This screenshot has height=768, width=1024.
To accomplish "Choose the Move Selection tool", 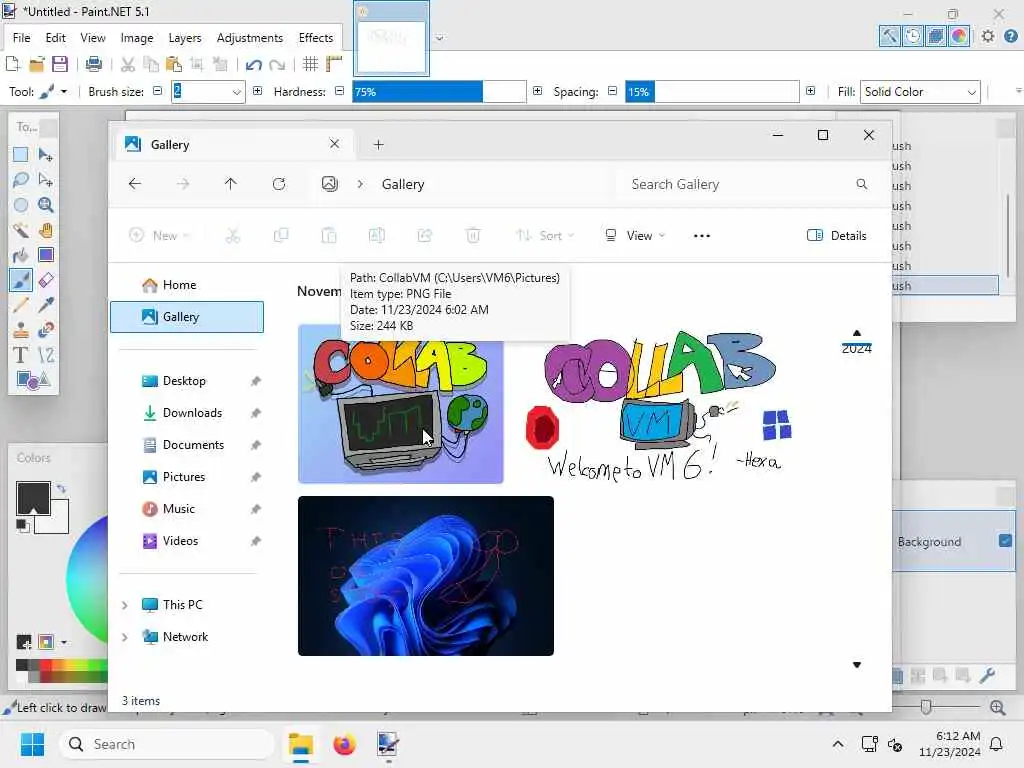I will click(x=46, y=180).
